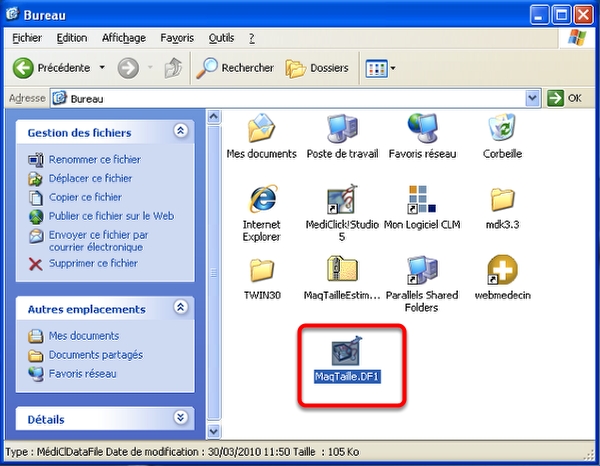Open the Affichage menu
This screenshot has width=600, height=466.
(x=124, y=38)
